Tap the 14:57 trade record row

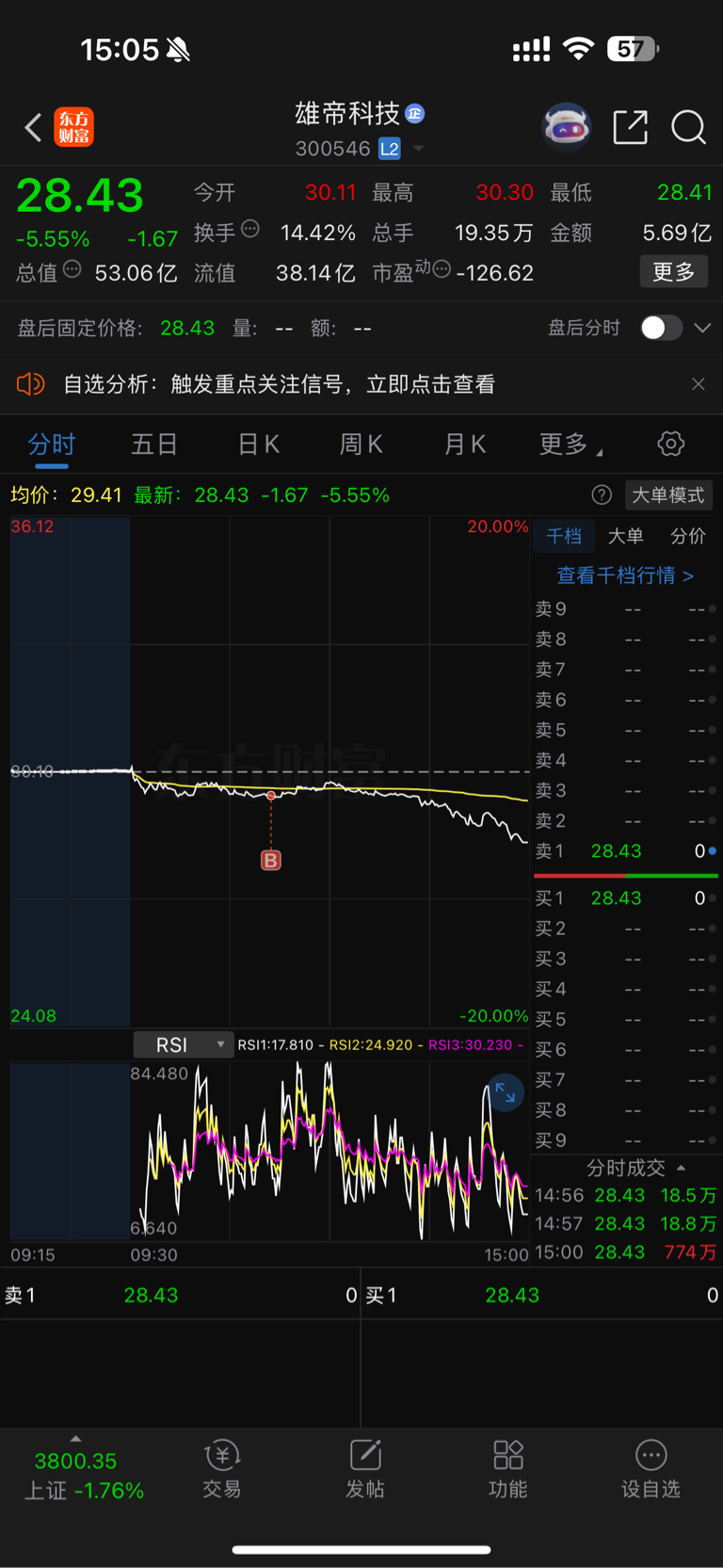click(626, 1223)
